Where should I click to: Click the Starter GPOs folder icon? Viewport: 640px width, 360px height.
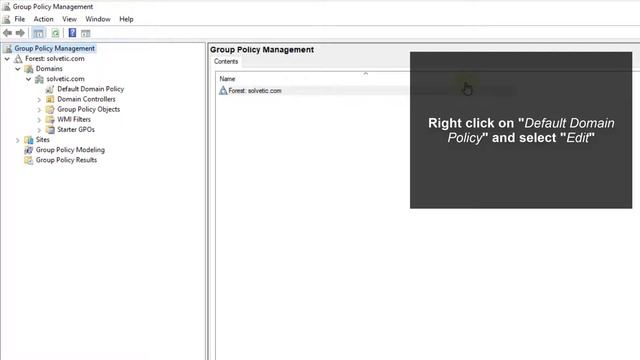[50, 130]
